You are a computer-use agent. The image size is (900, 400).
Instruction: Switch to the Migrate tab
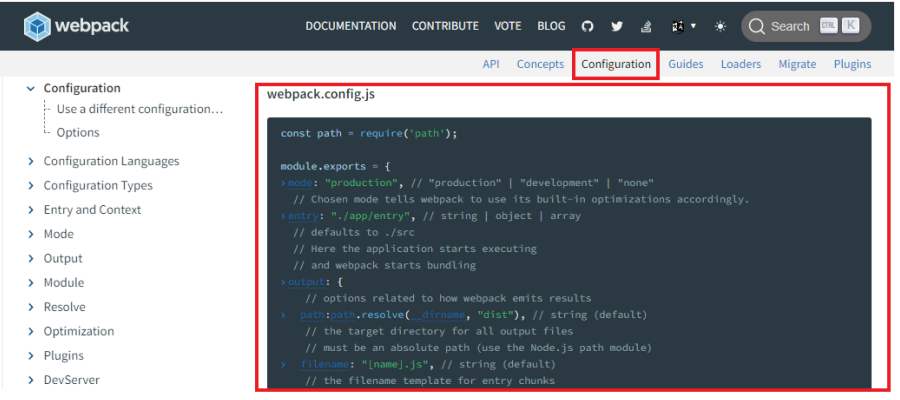click(797, 64)
